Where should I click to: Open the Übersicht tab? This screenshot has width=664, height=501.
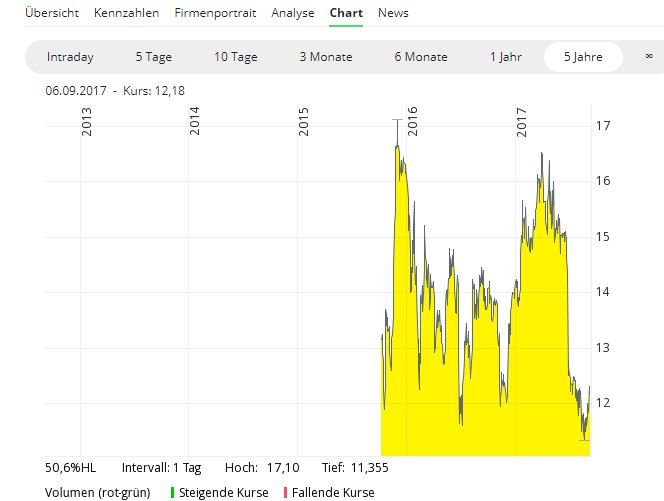[54, 13]
